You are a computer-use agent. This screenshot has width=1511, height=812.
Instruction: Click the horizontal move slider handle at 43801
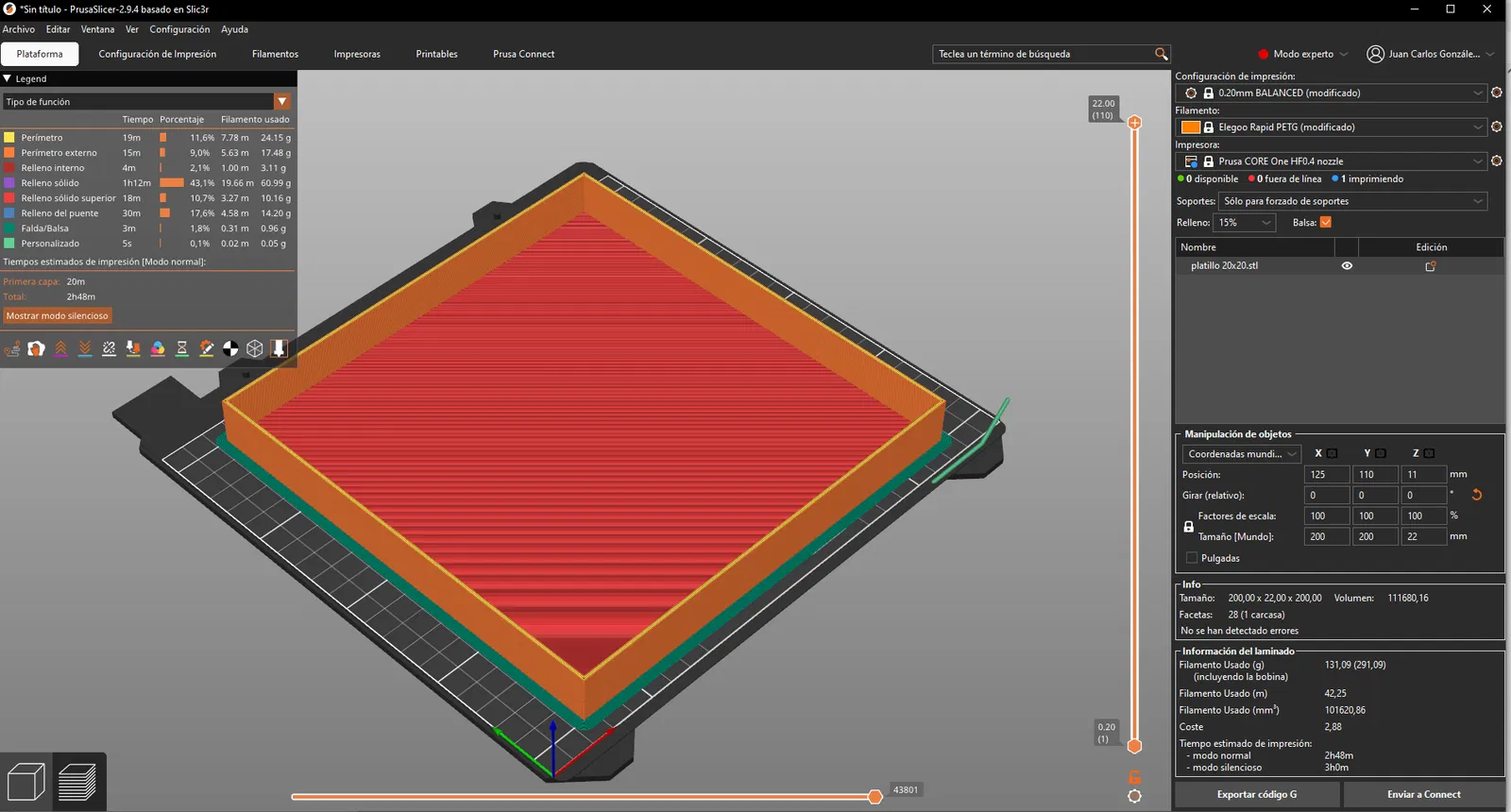pos(875,797)
